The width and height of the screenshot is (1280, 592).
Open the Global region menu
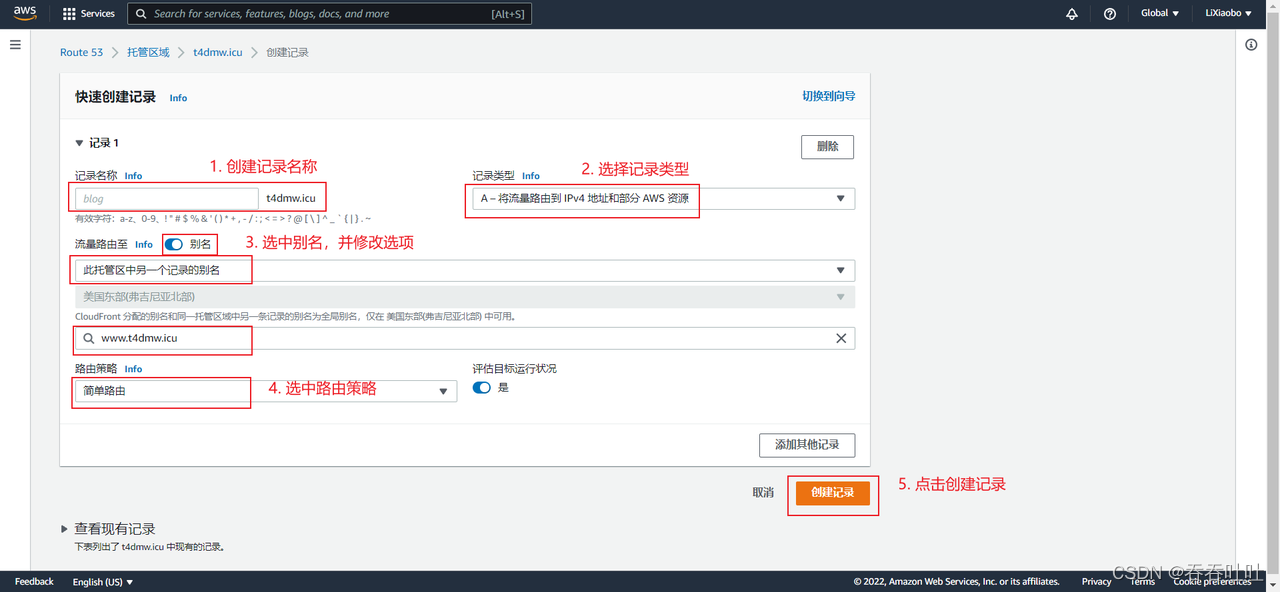pyautogui.click(x=1160, y=14)
